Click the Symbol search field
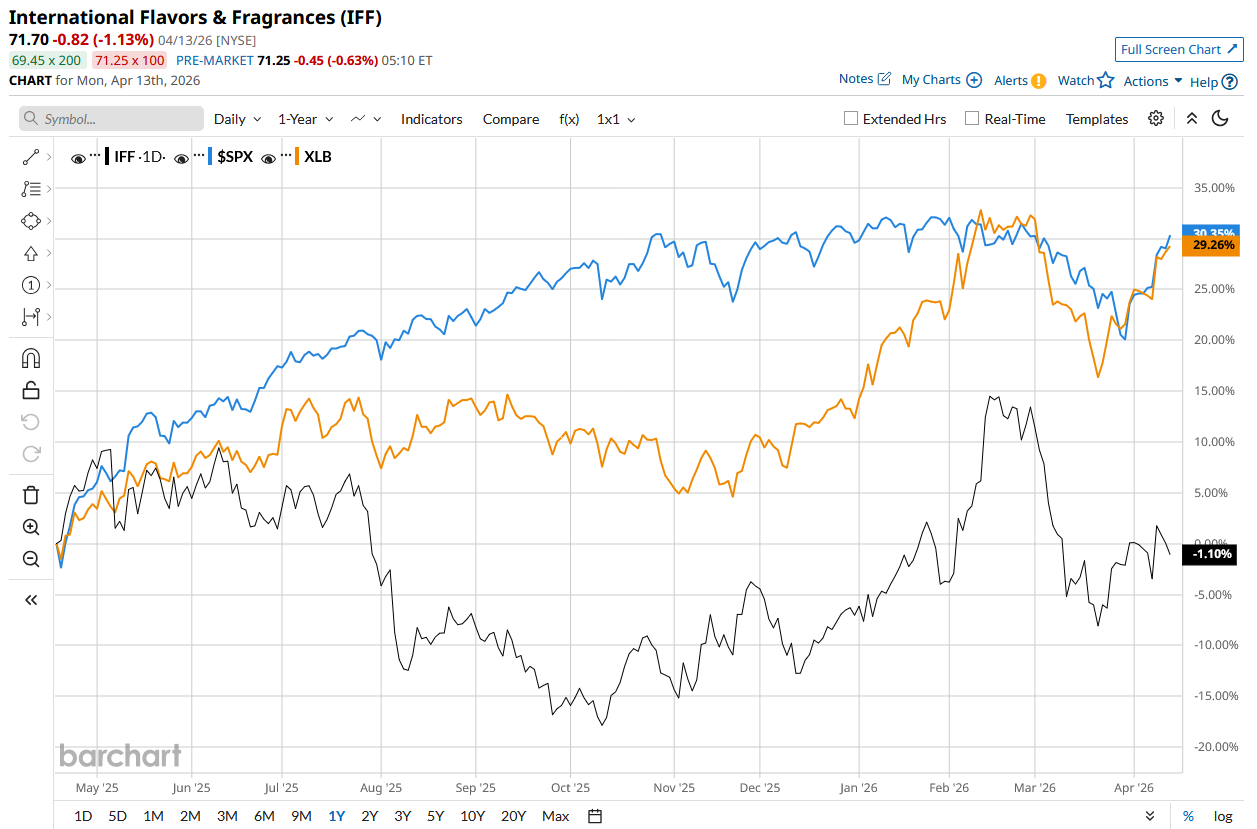1257x829 pixels. (111, 119)
